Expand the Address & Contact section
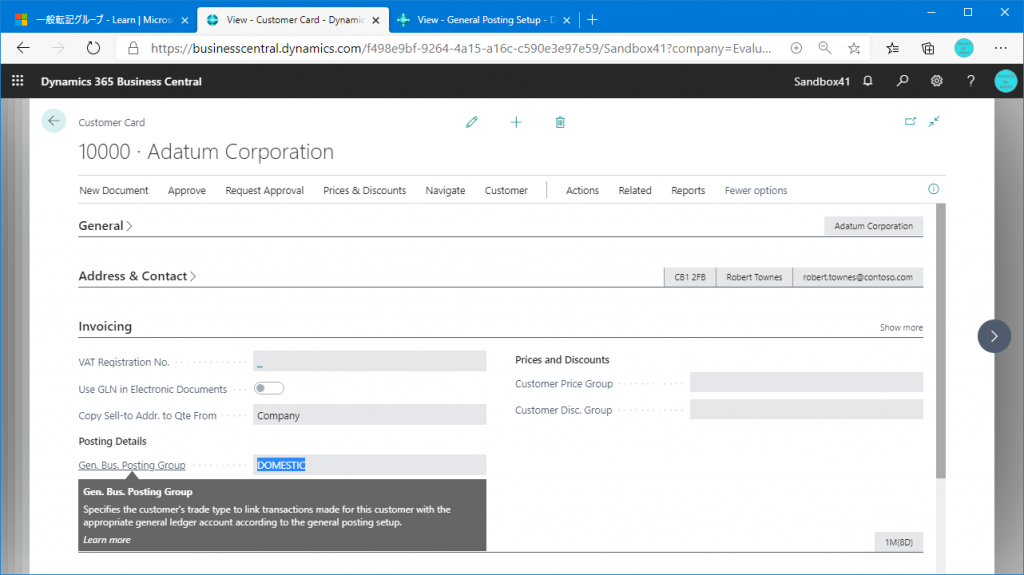1024x575 pixels. click(137, 276)
